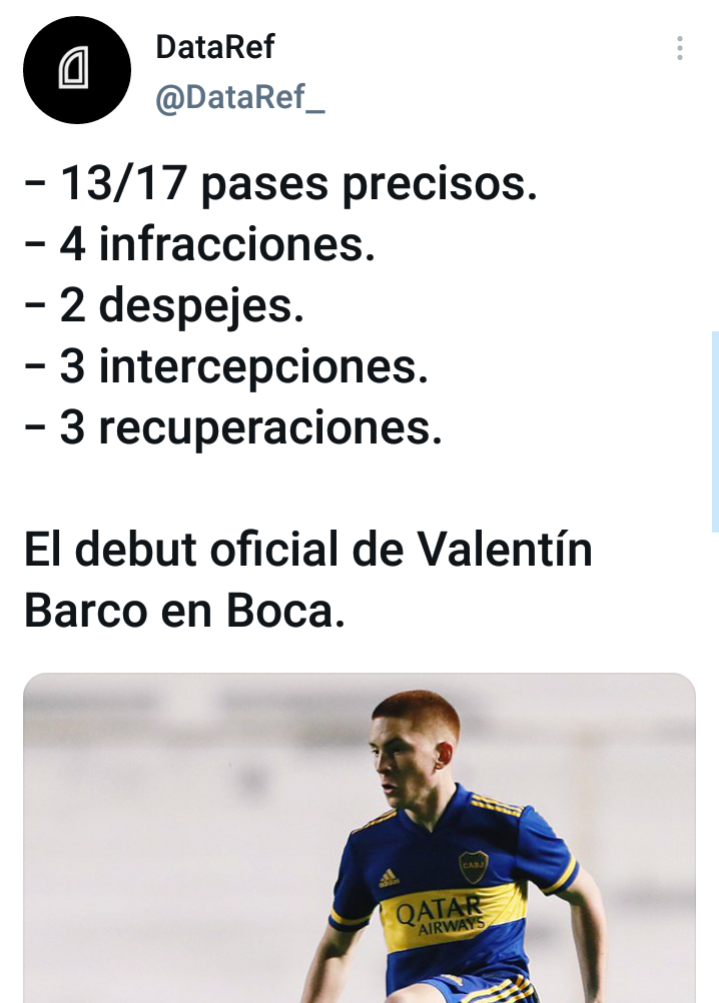Click the Adidas logo on the shirt
The image size is (719, 1003).
click(388, 878)
